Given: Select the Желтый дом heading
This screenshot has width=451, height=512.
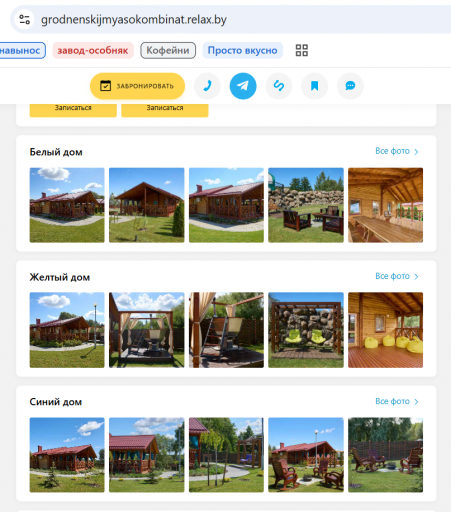Looking at the screenshot, I should (60, 277).
